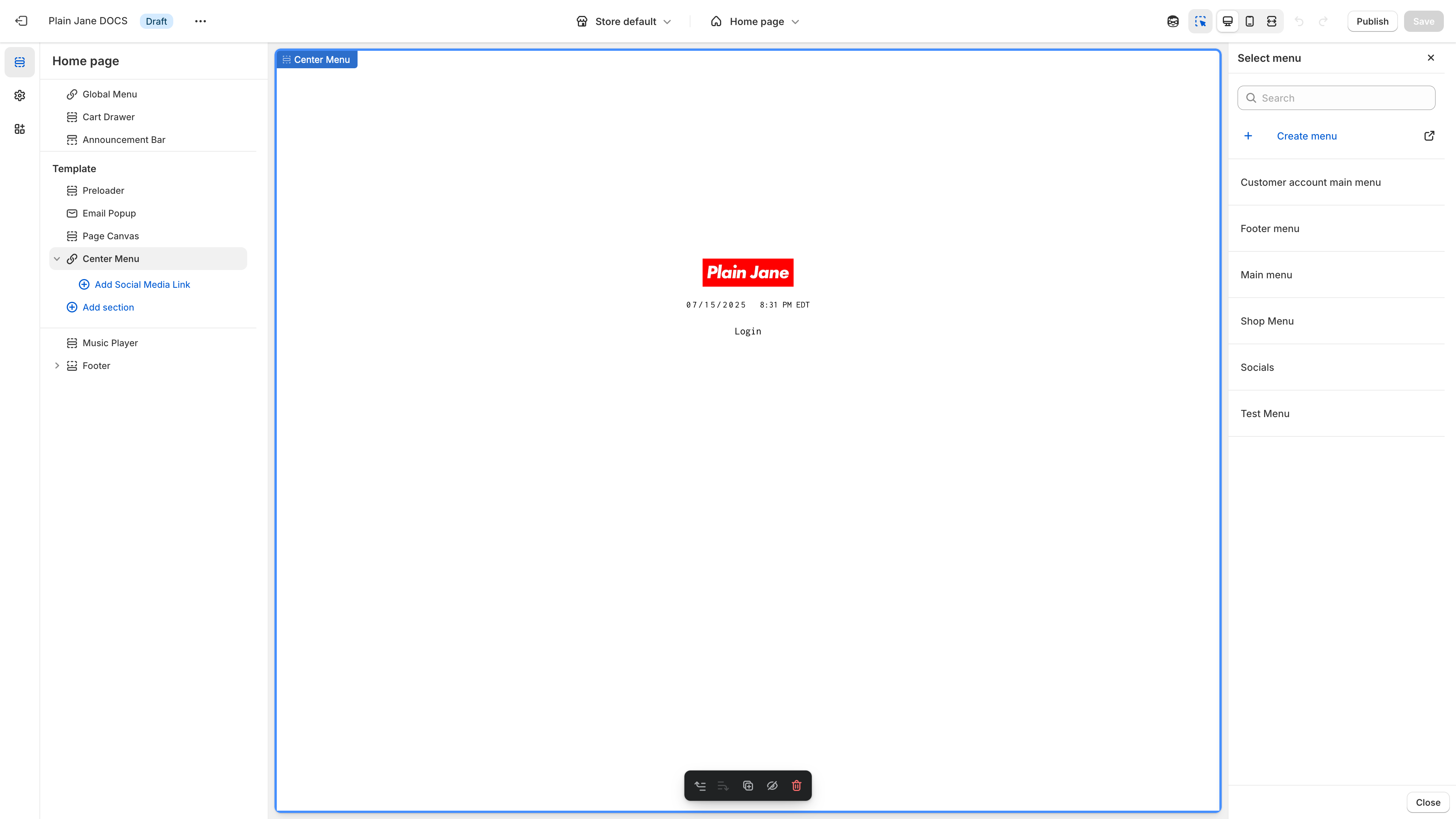Screen dimensions: 1456x819
Task: Toggle the select element mode
Action: [x=1200, y=21]
